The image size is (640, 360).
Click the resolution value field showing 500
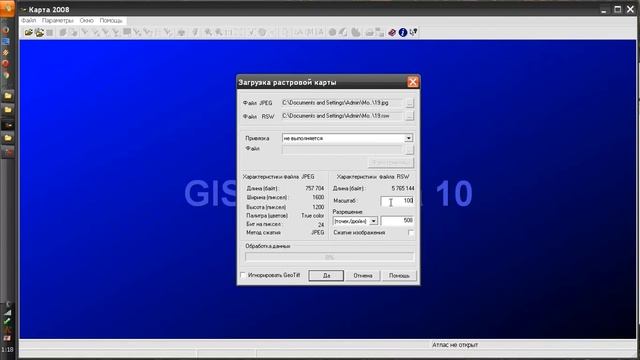(x=397, y=221)
